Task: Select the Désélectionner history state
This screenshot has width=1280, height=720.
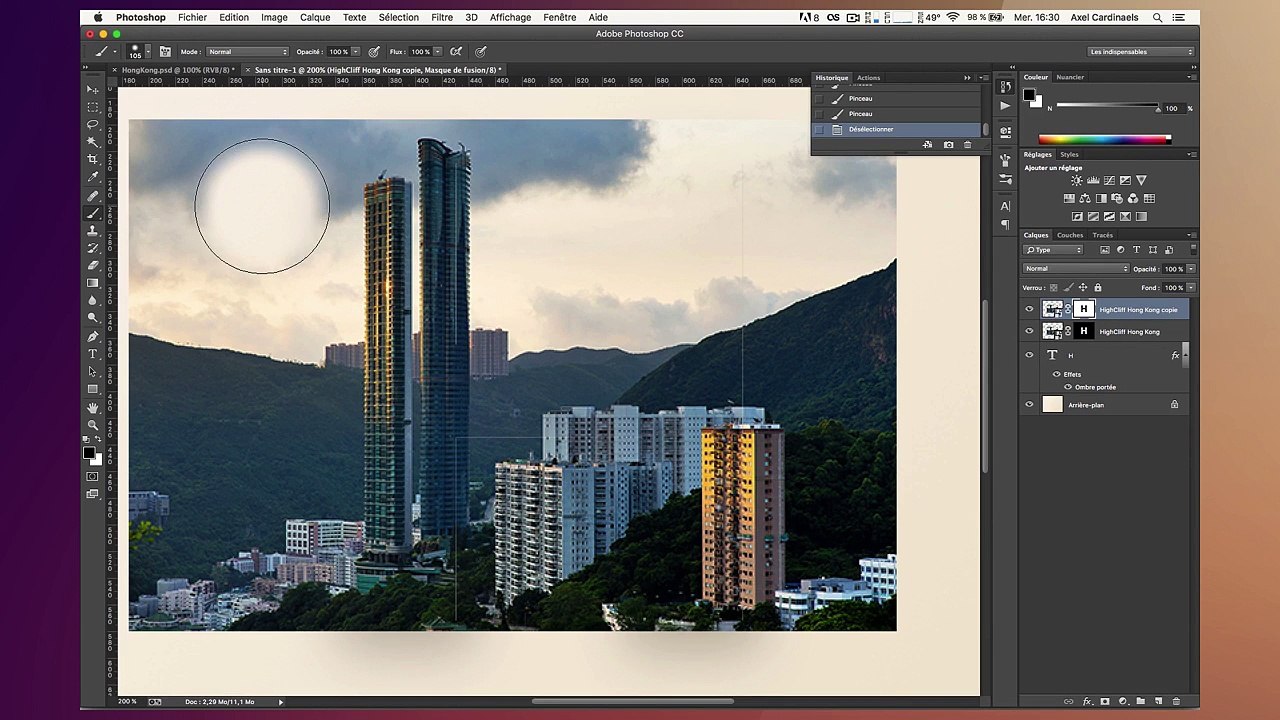Action: [897, 129]
